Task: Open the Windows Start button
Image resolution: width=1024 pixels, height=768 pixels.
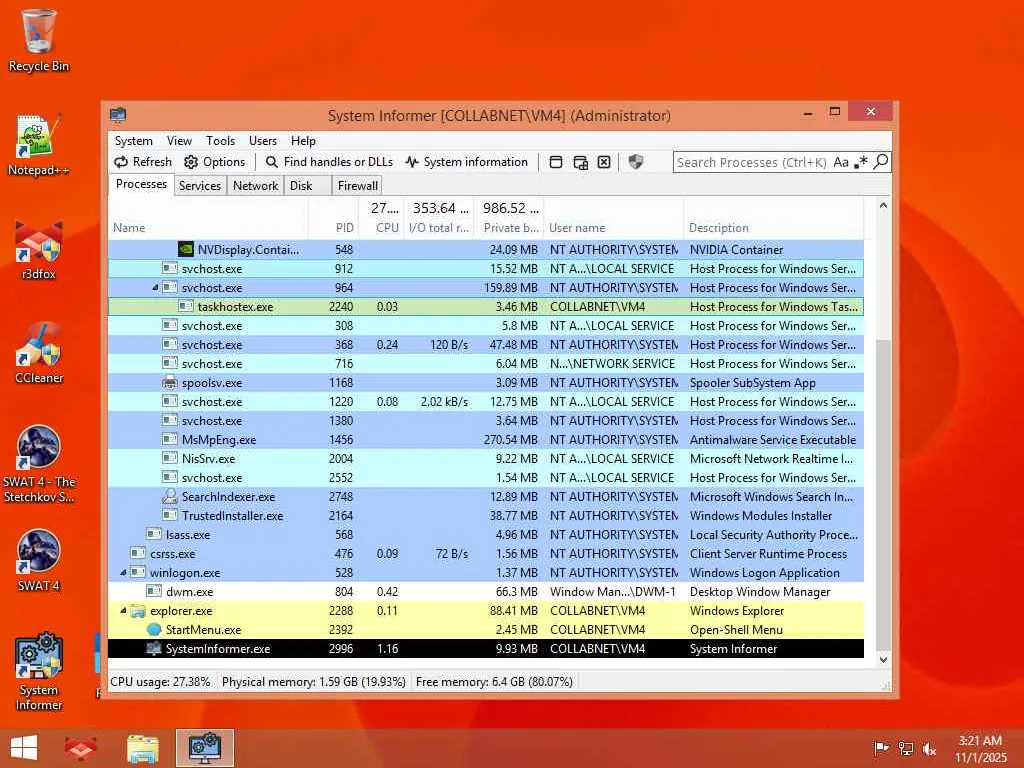Action: [x=24, y=748]
